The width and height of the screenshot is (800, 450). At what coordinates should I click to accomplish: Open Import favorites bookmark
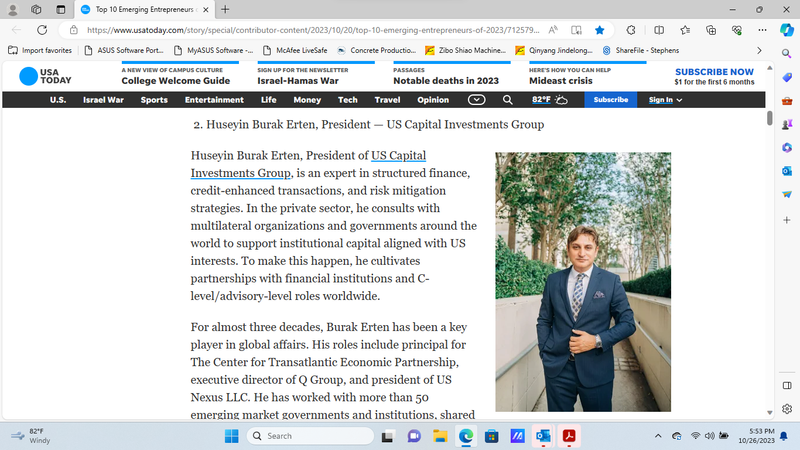coord(40,51)
